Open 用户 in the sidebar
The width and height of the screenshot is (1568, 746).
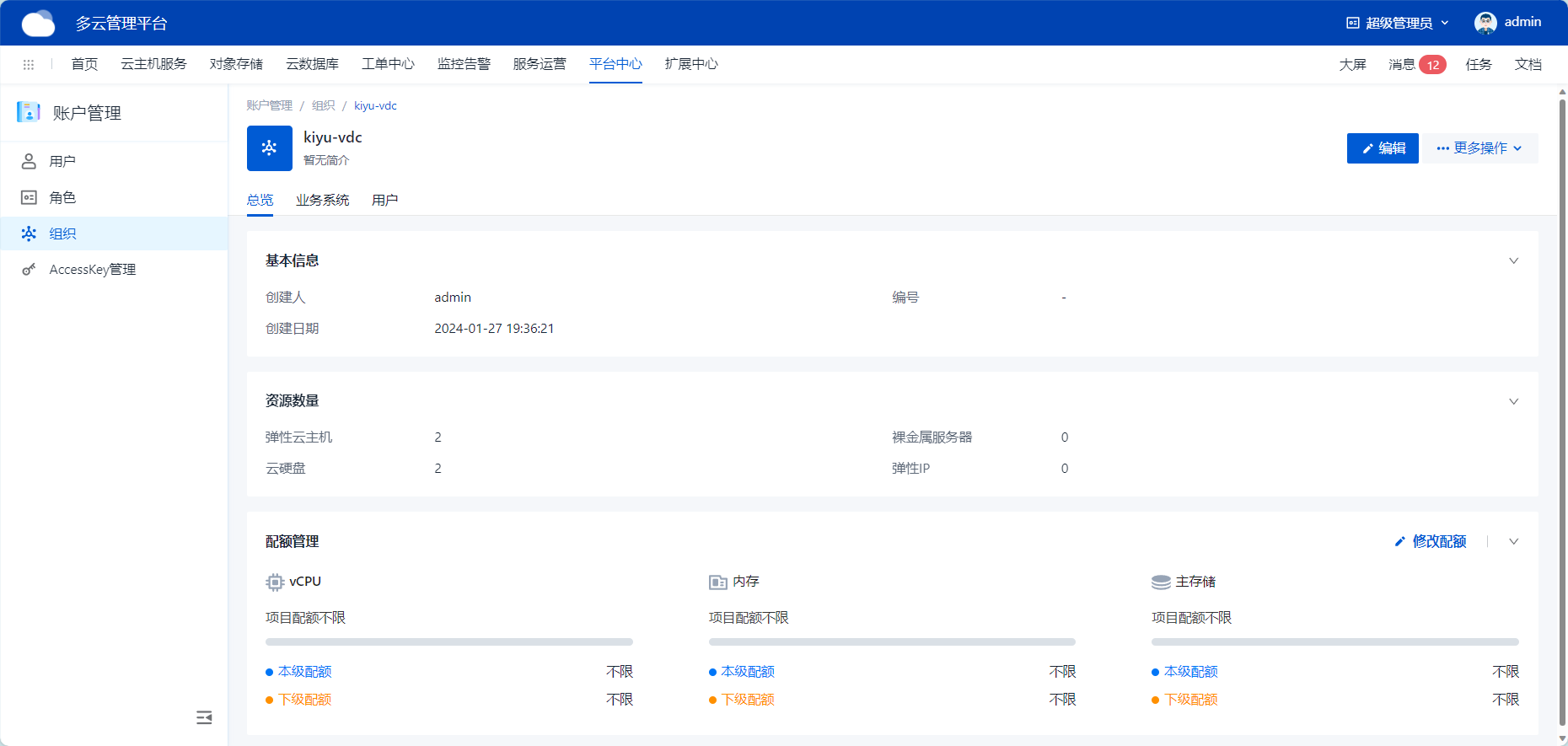[62, 161]
